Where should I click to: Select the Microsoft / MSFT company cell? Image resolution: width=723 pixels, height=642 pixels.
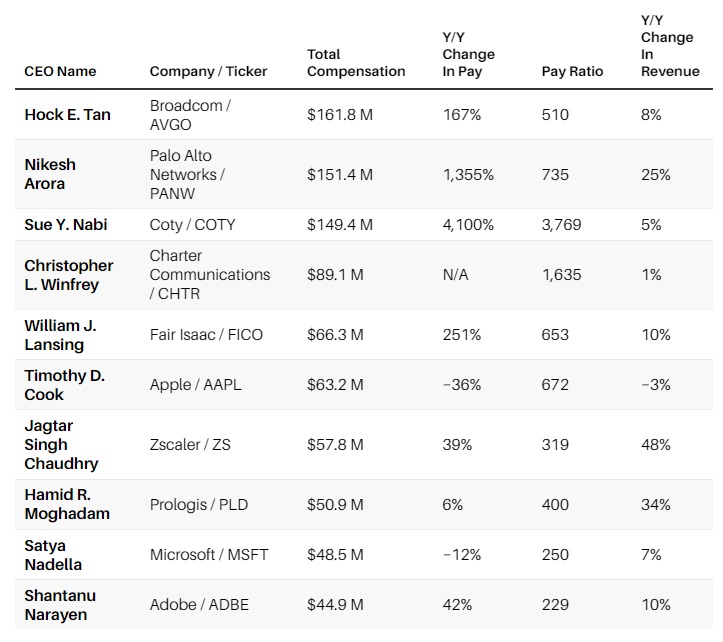(x=209, y=554)
